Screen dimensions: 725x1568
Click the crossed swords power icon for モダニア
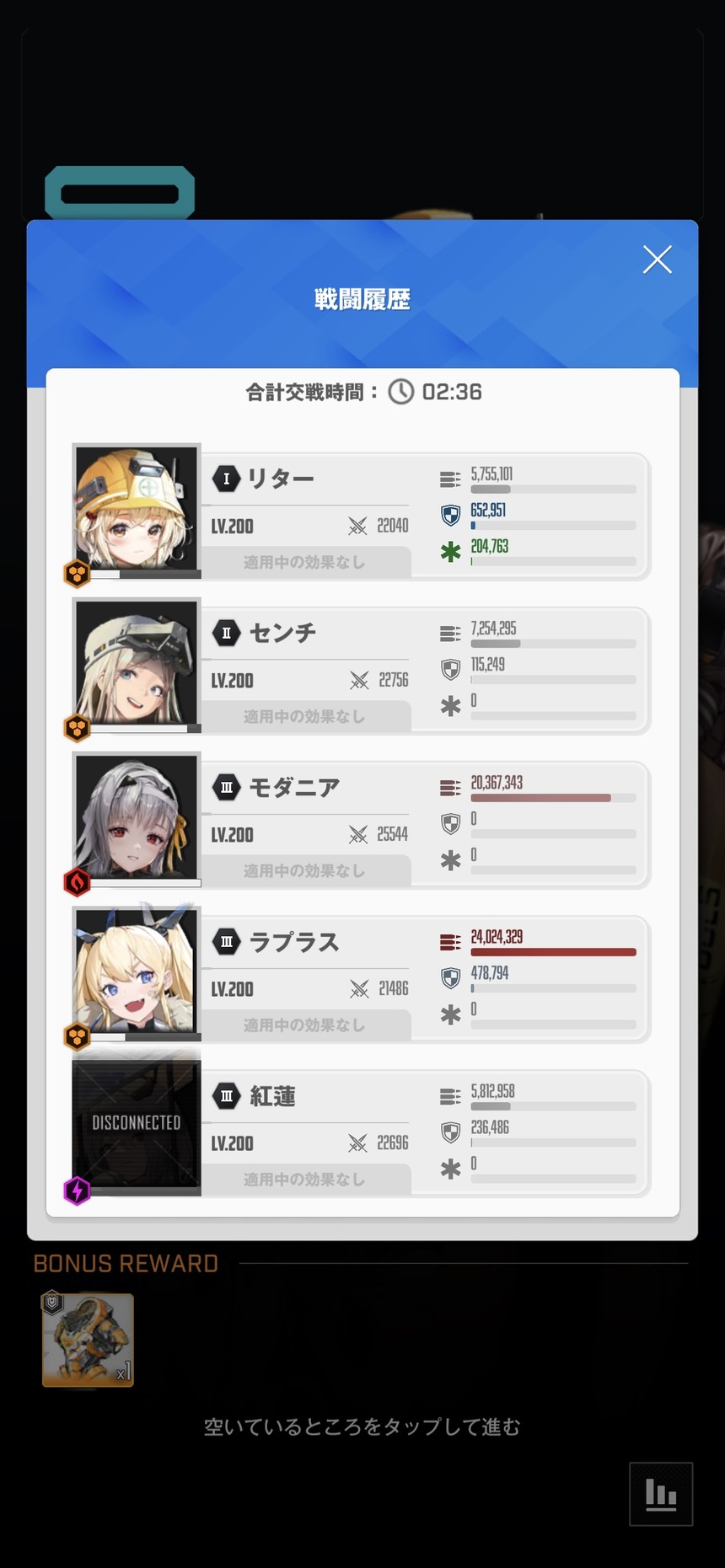coord(358,835)
